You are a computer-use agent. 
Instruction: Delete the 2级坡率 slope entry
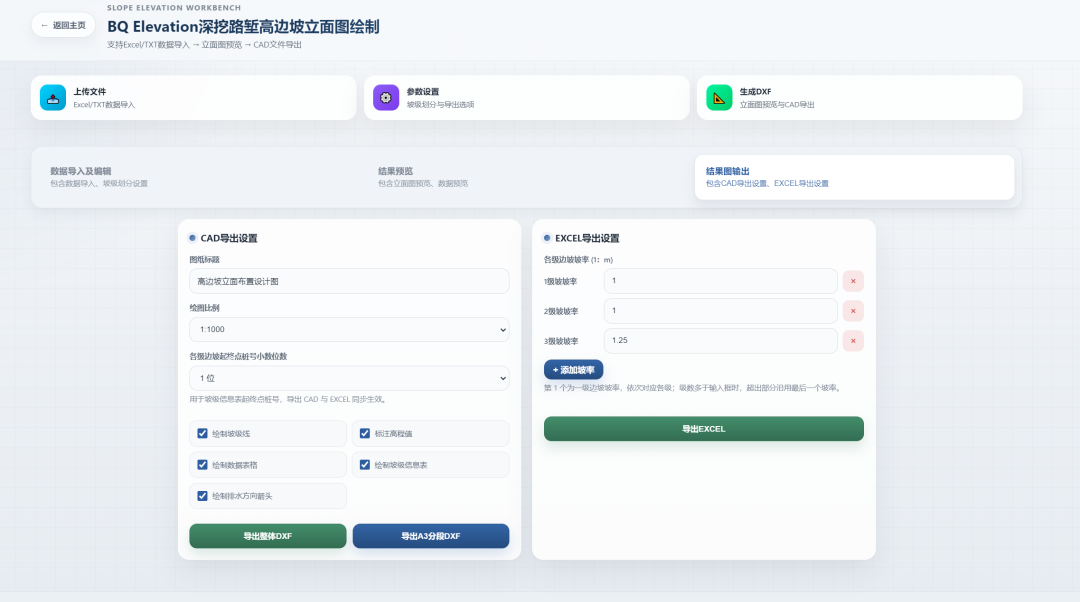[x=853, y=311]
